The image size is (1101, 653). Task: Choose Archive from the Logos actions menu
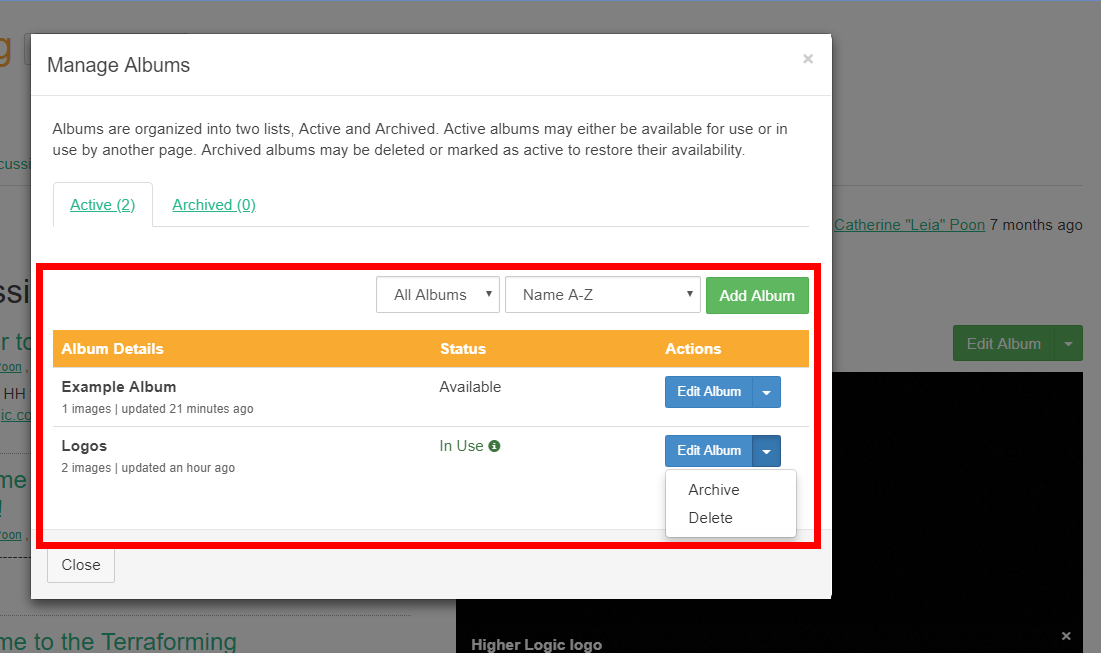point(714,490)
